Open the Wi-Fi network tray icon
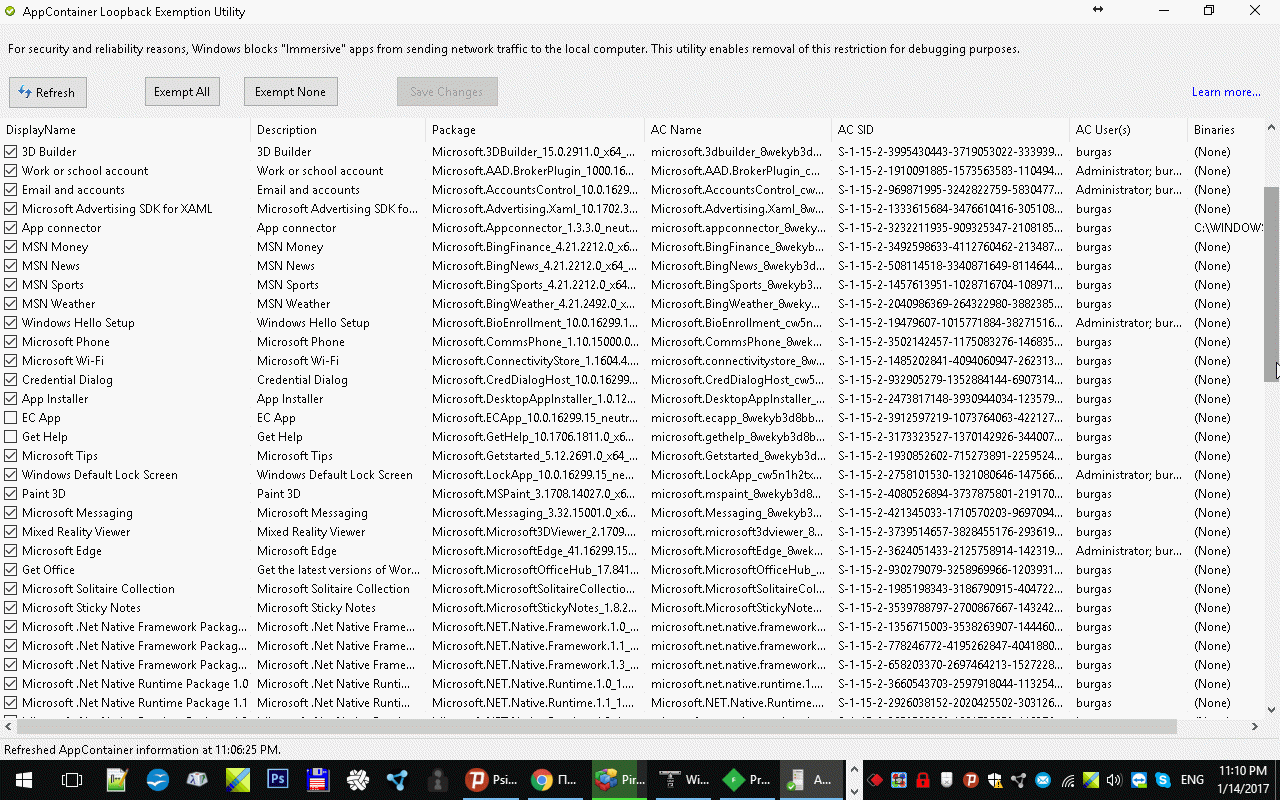 click(1067, 780)
